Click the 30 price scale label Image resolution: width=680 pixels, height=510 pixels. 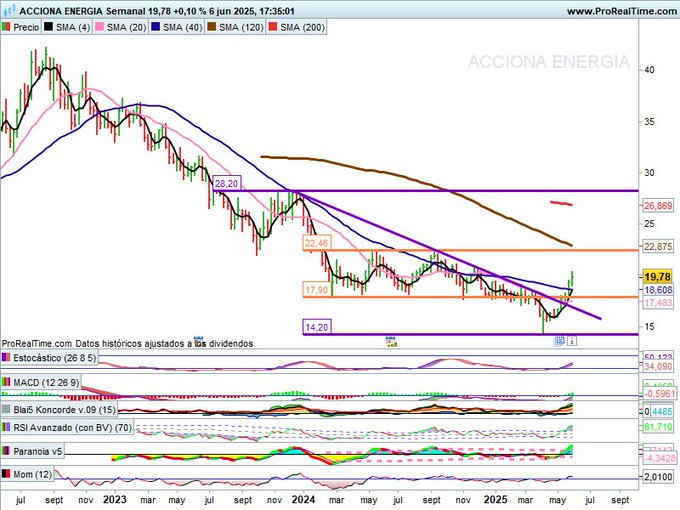click(649, 173)
